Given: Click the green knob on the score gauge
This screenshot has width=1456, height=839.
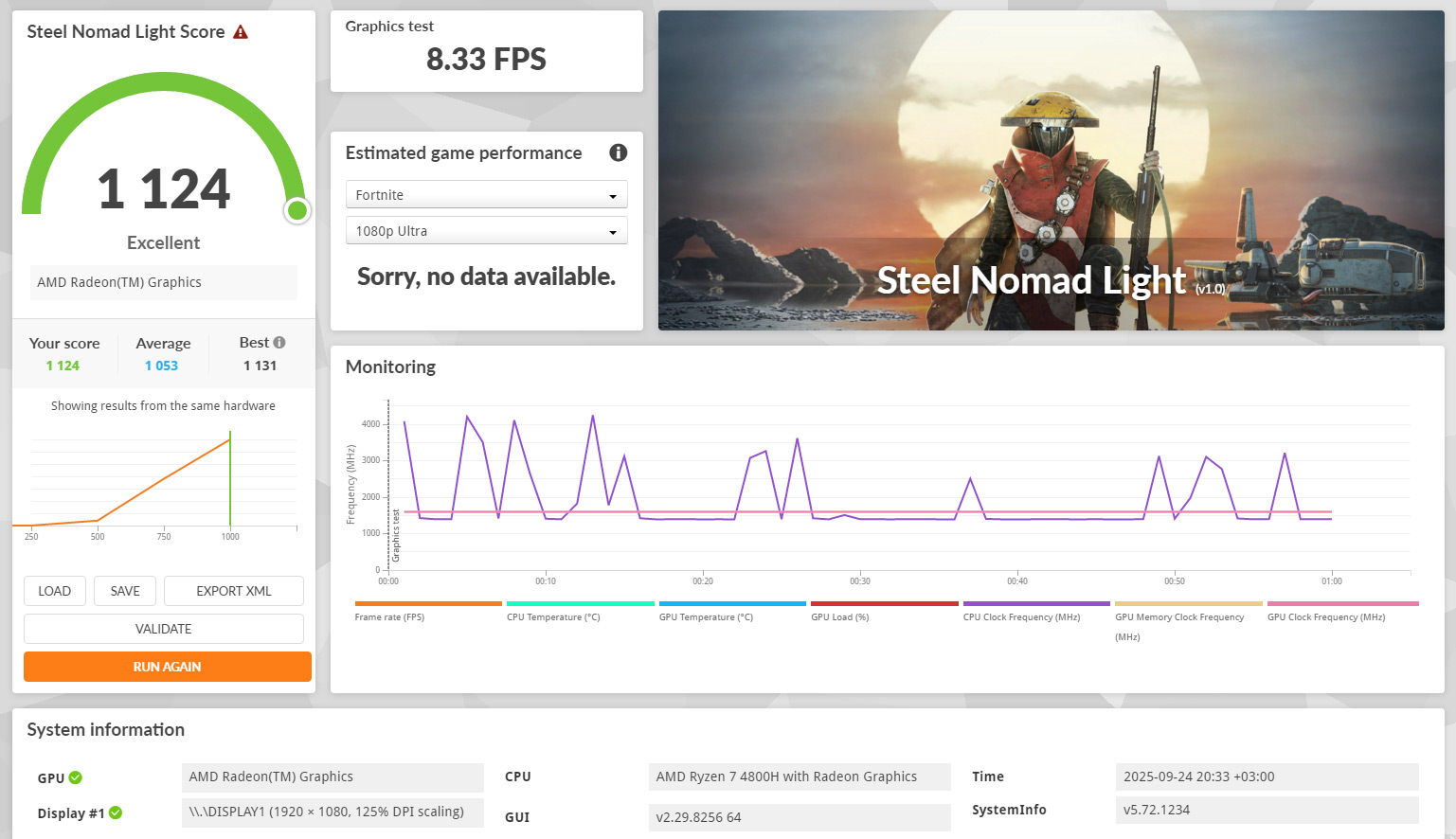Looking at the screenshot, I should (x=297, y=210).
